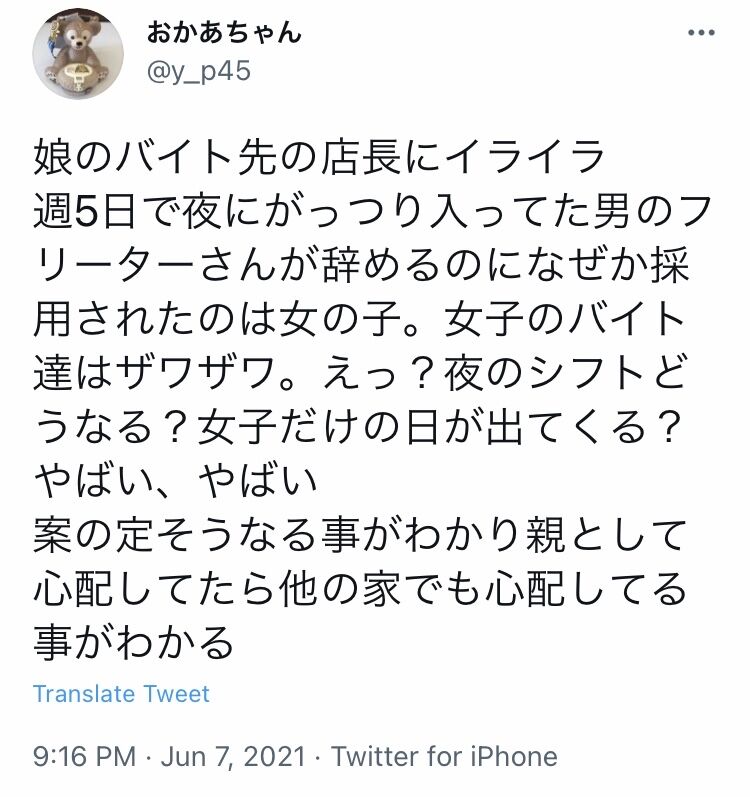Image resolution: width=750 pixels, height=797 pixels.
Task: Click the 9:16 PM timestamp
Action: (x=85, y=756)
